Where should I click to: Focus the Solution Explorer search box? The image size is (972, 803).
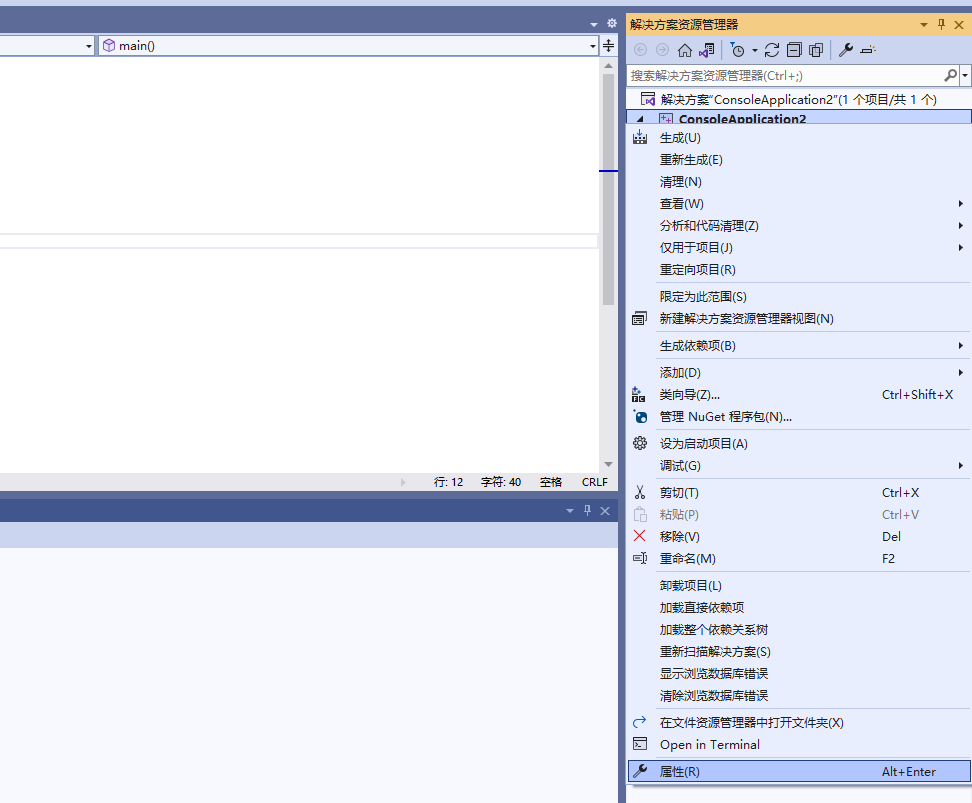[785, 76]
